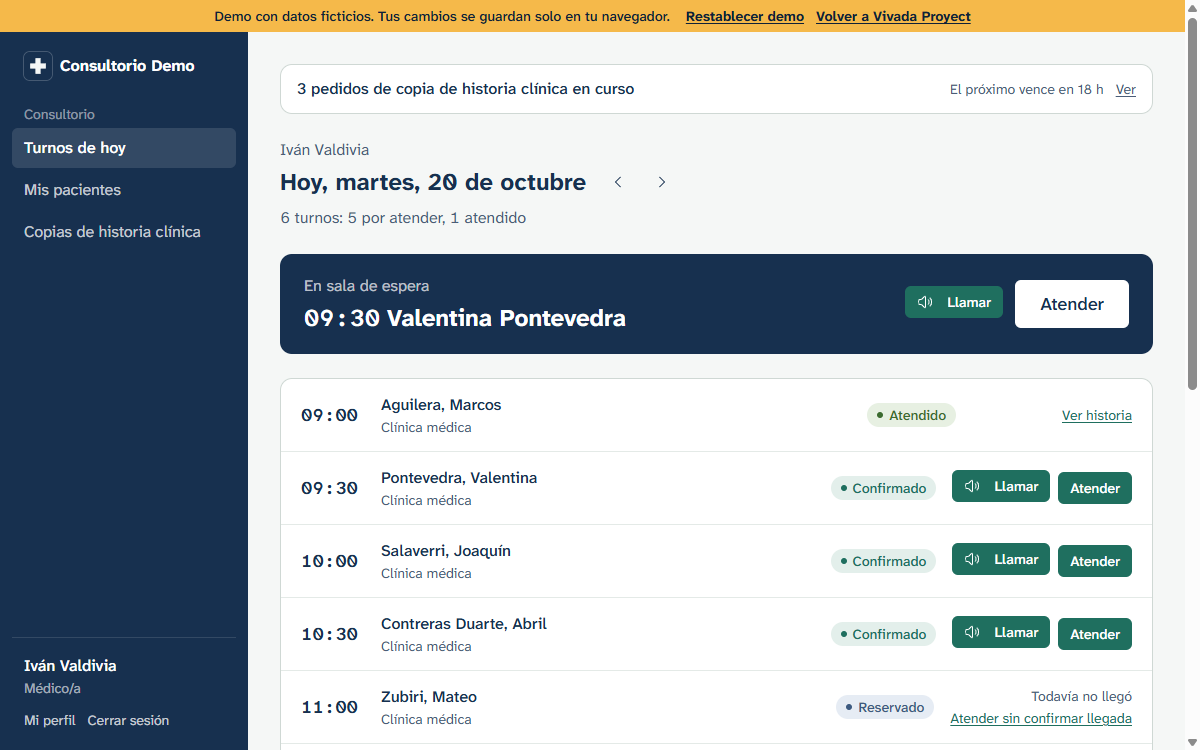
Task: Click Atender for Salaverri, Joaquín
Action: pos(1095,561)
